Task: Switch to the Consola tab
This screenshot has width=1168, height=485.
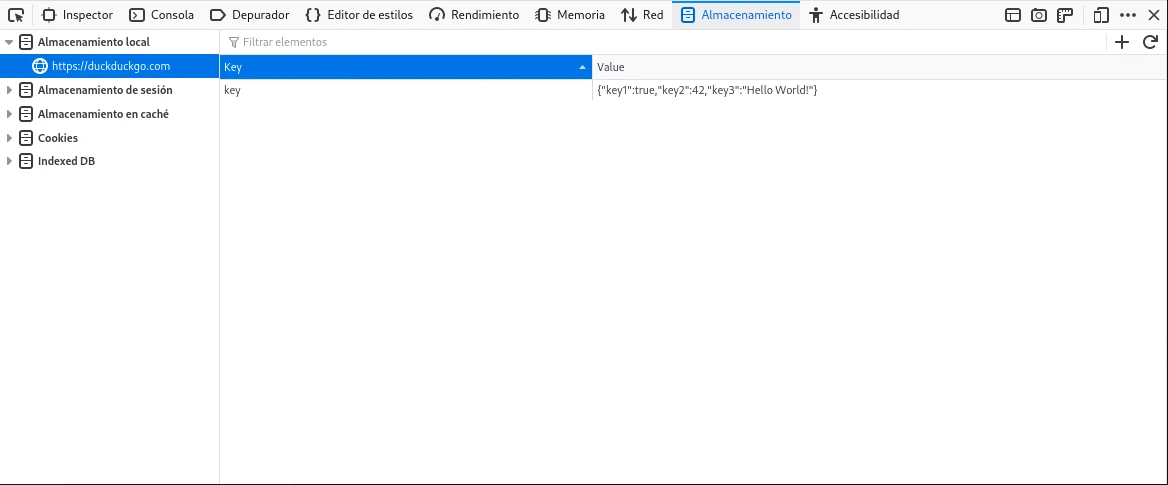Action: (162, 15)
